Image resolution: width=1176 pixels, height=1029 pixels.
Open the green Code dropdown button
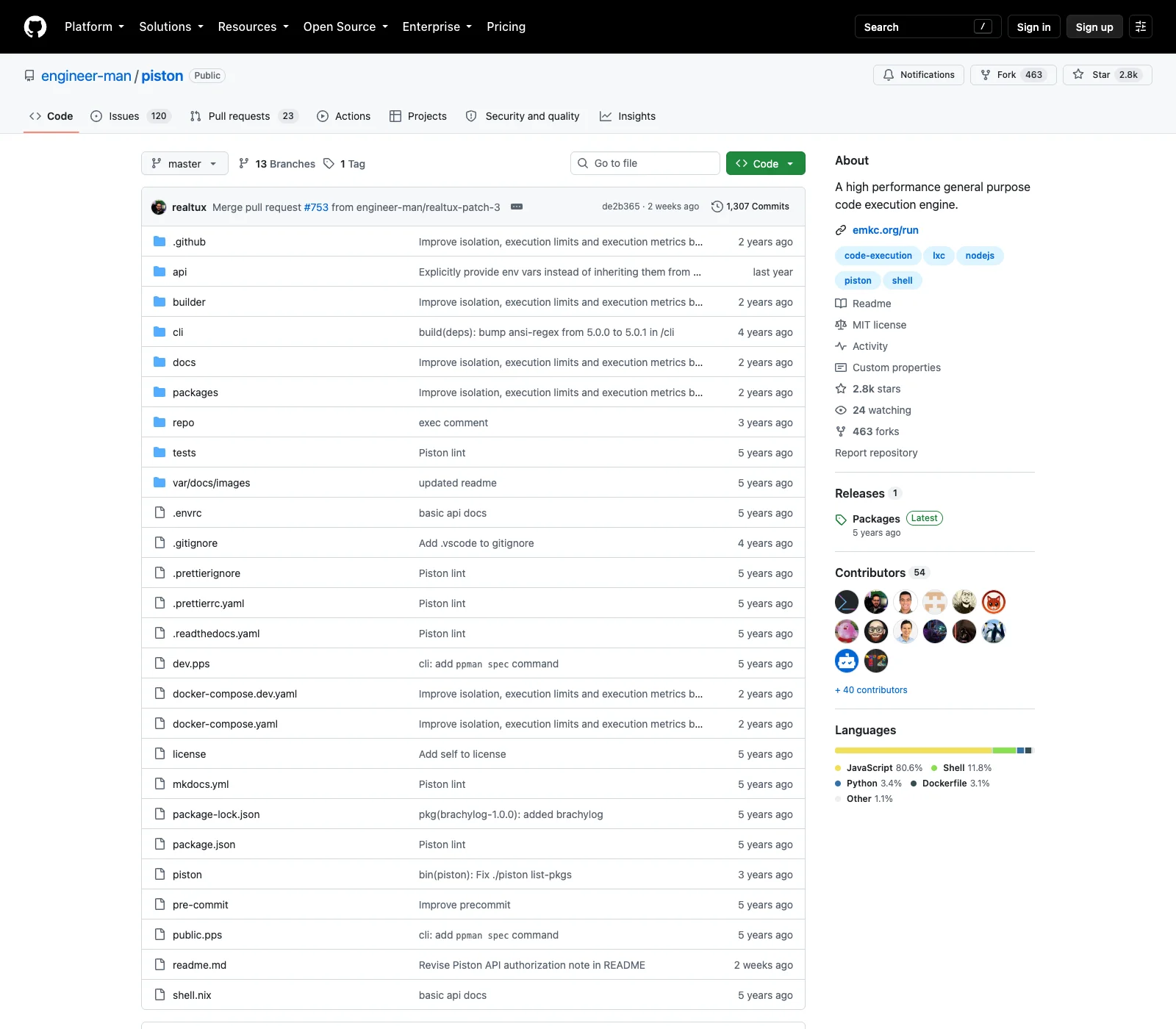coord(765,163)
